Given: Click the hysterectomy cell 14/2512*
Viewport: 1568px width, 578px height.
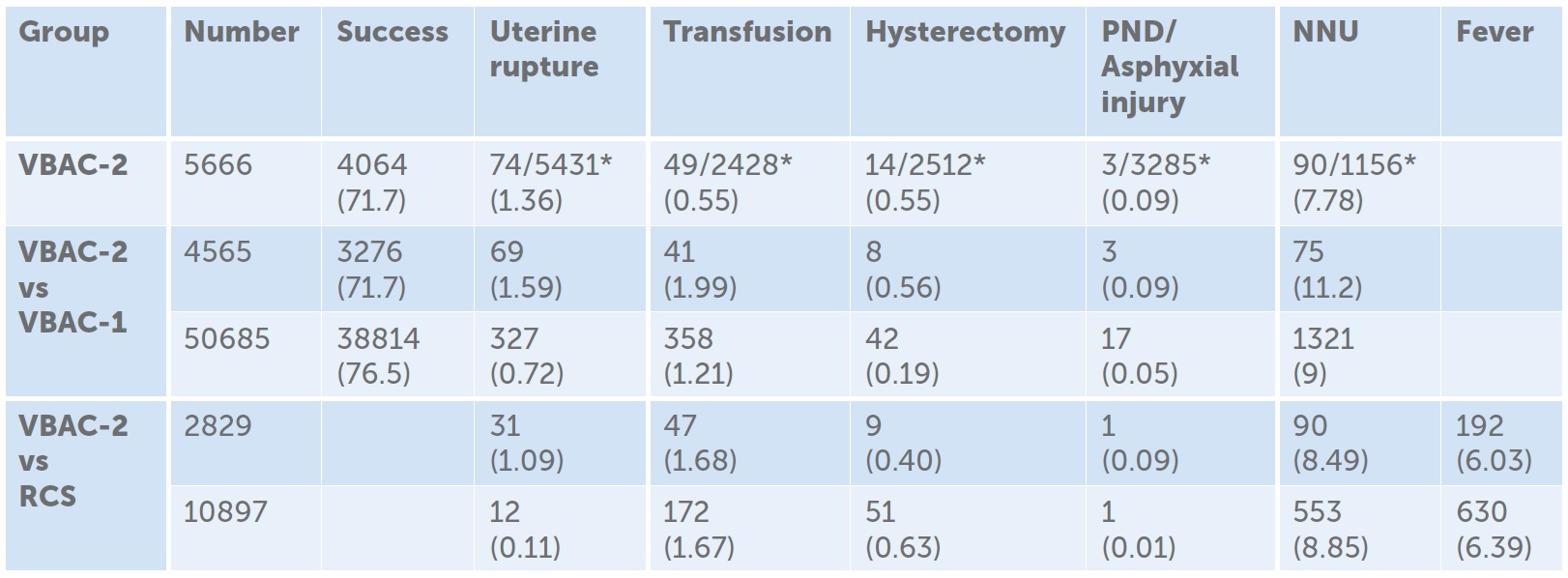Looking at the screenshot, I should (x=925, y=165).
